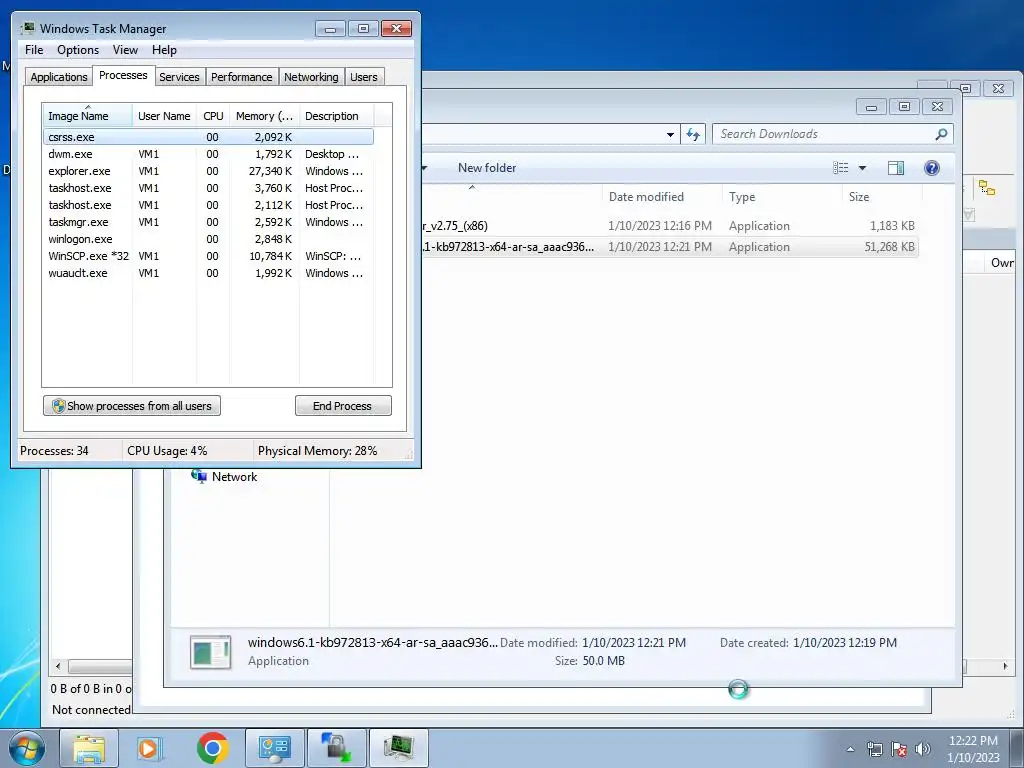1024x768 pixels.
Task: Sort processes by Description column
Action: click(x=336, y=116)
